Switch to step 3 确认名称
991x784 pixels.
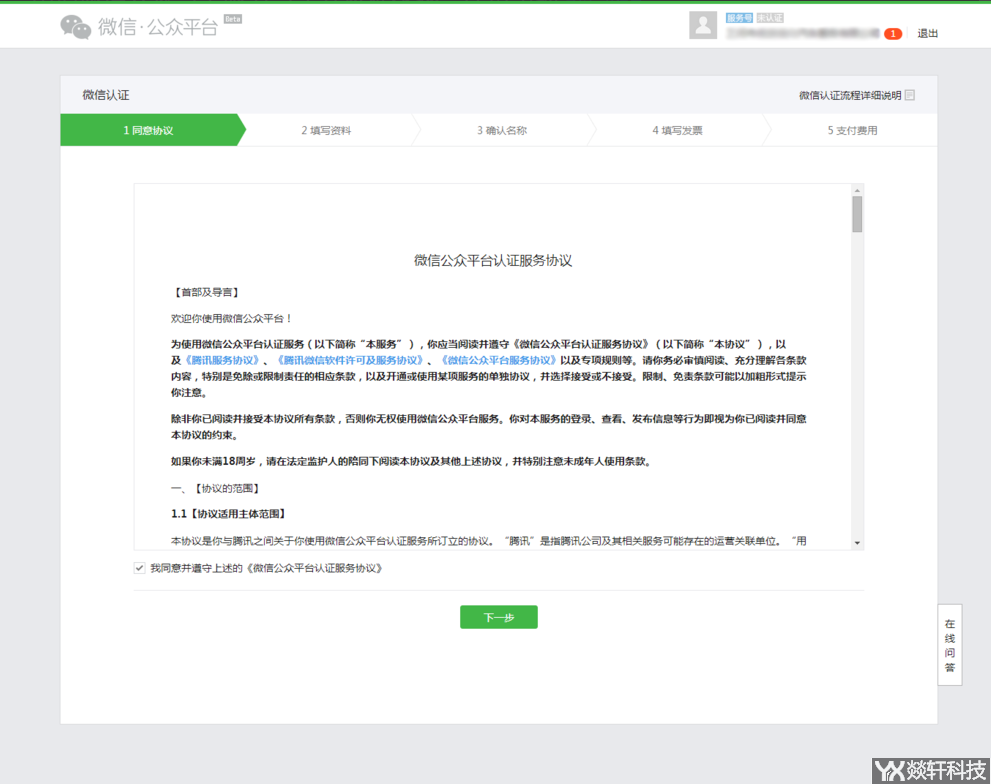[x=505, y=129]
